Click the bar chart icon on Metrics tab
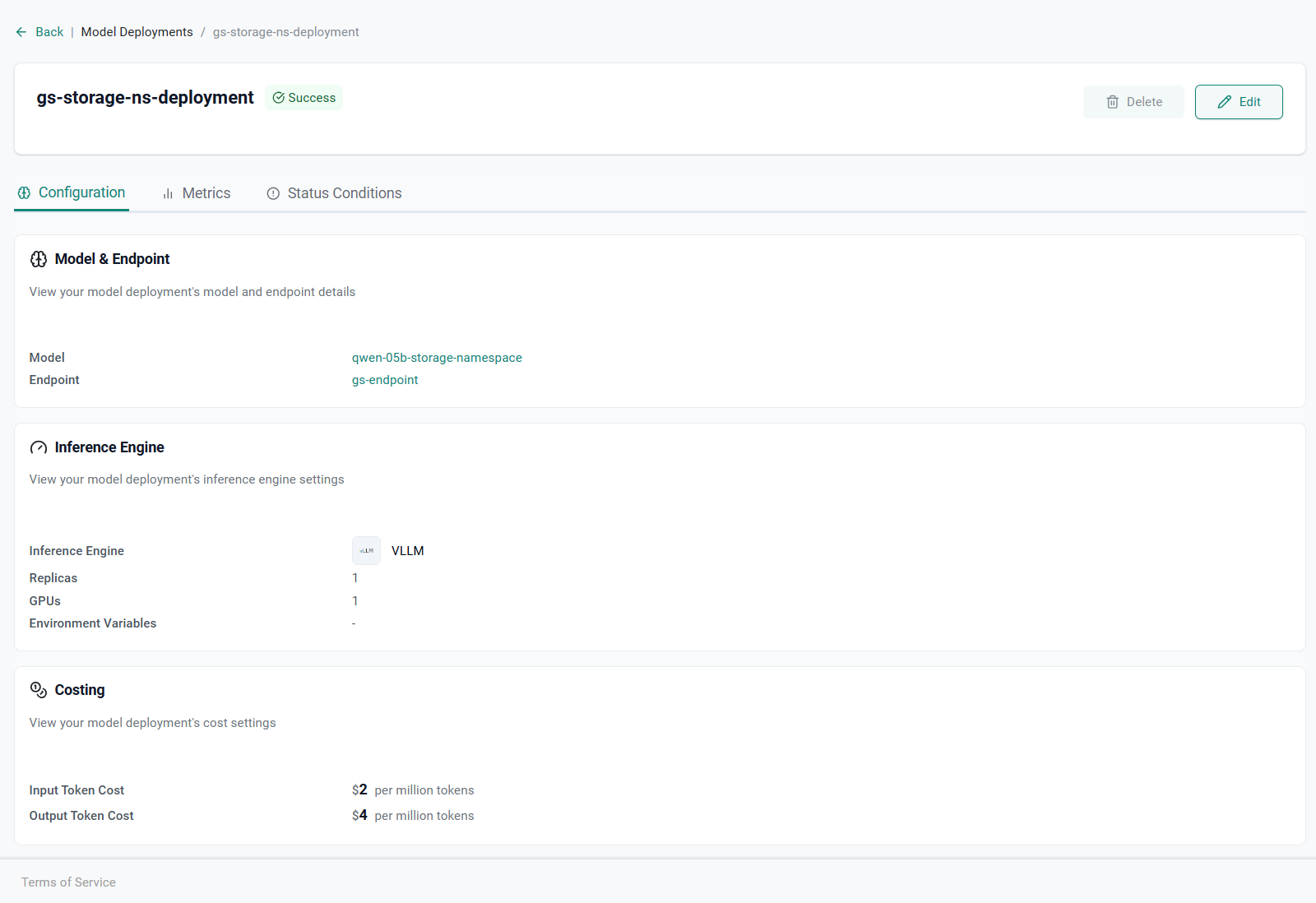The width and height of the screenshot is (1316, 903). 168,194
